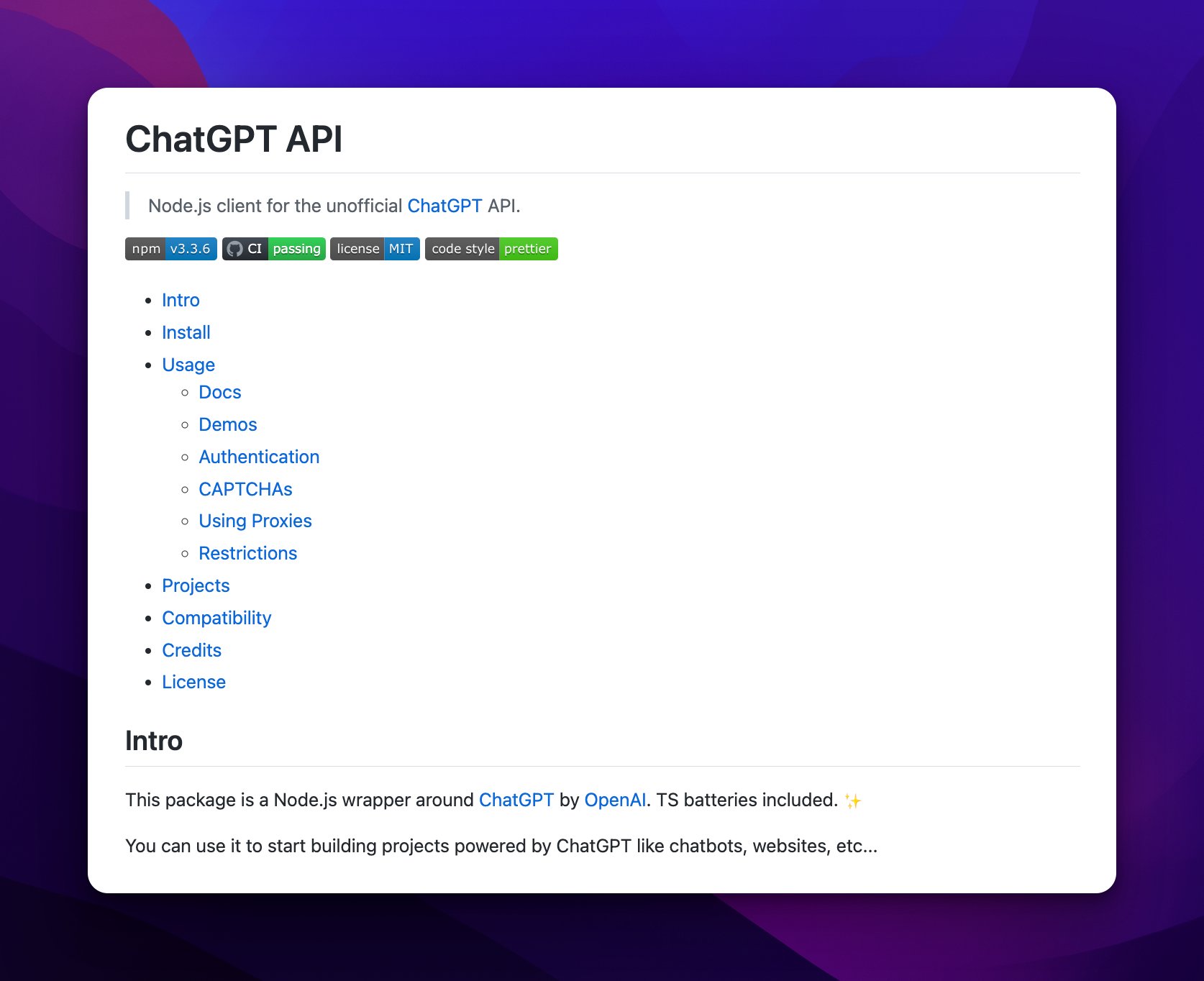Click the Compatibility link
Image resolution: width=1204 pixels, height=981 pixels.
[216, 618]
